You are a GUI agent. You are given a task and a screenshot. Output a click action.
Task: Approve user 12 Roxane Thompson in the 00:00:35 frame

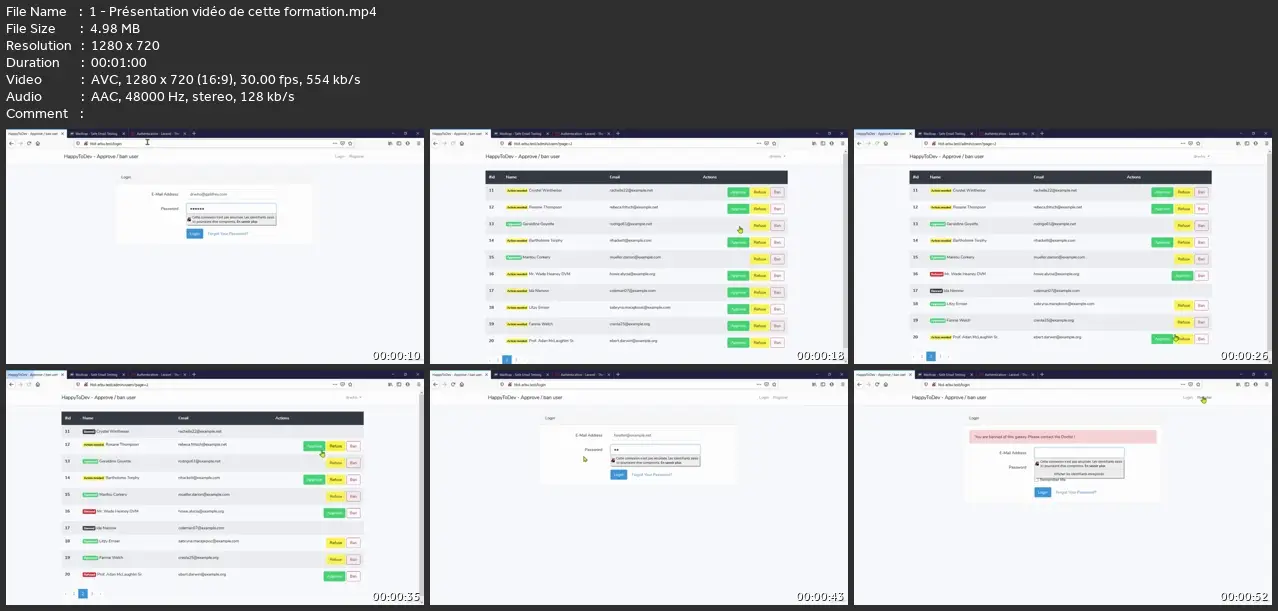click(313, 446)
